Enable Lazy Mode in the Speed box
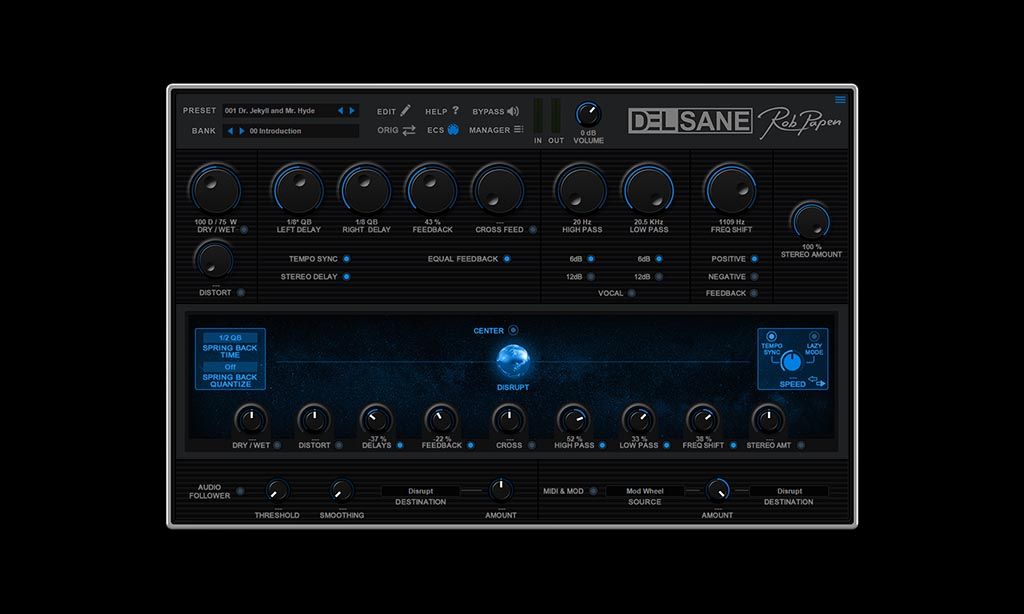1024x614 pixels. point(814,336)
